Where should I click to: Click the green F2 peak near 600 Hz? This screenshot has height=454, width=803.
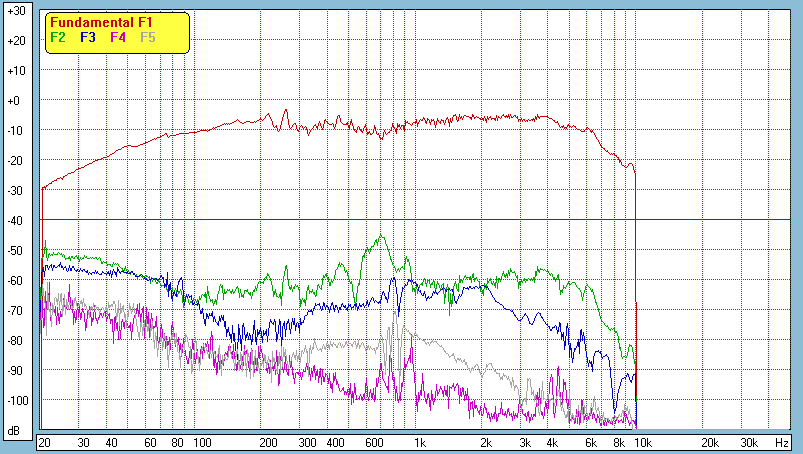pos(381,236)
